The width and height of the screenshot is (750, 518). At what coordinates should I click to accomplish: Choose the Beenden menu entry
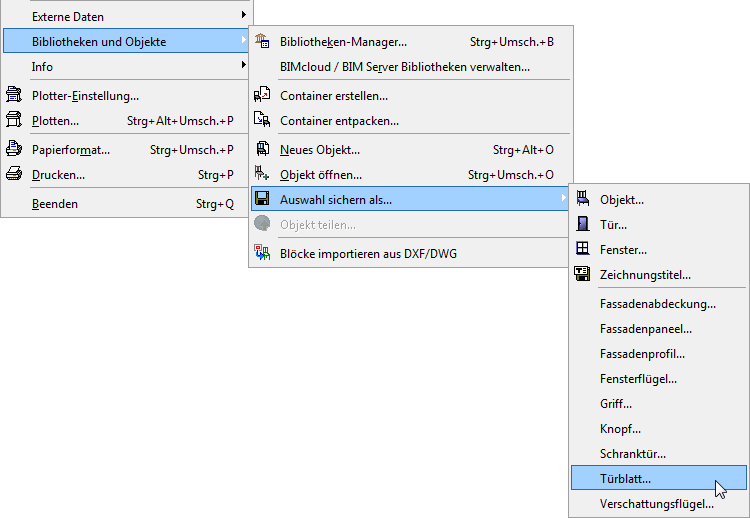55,204
